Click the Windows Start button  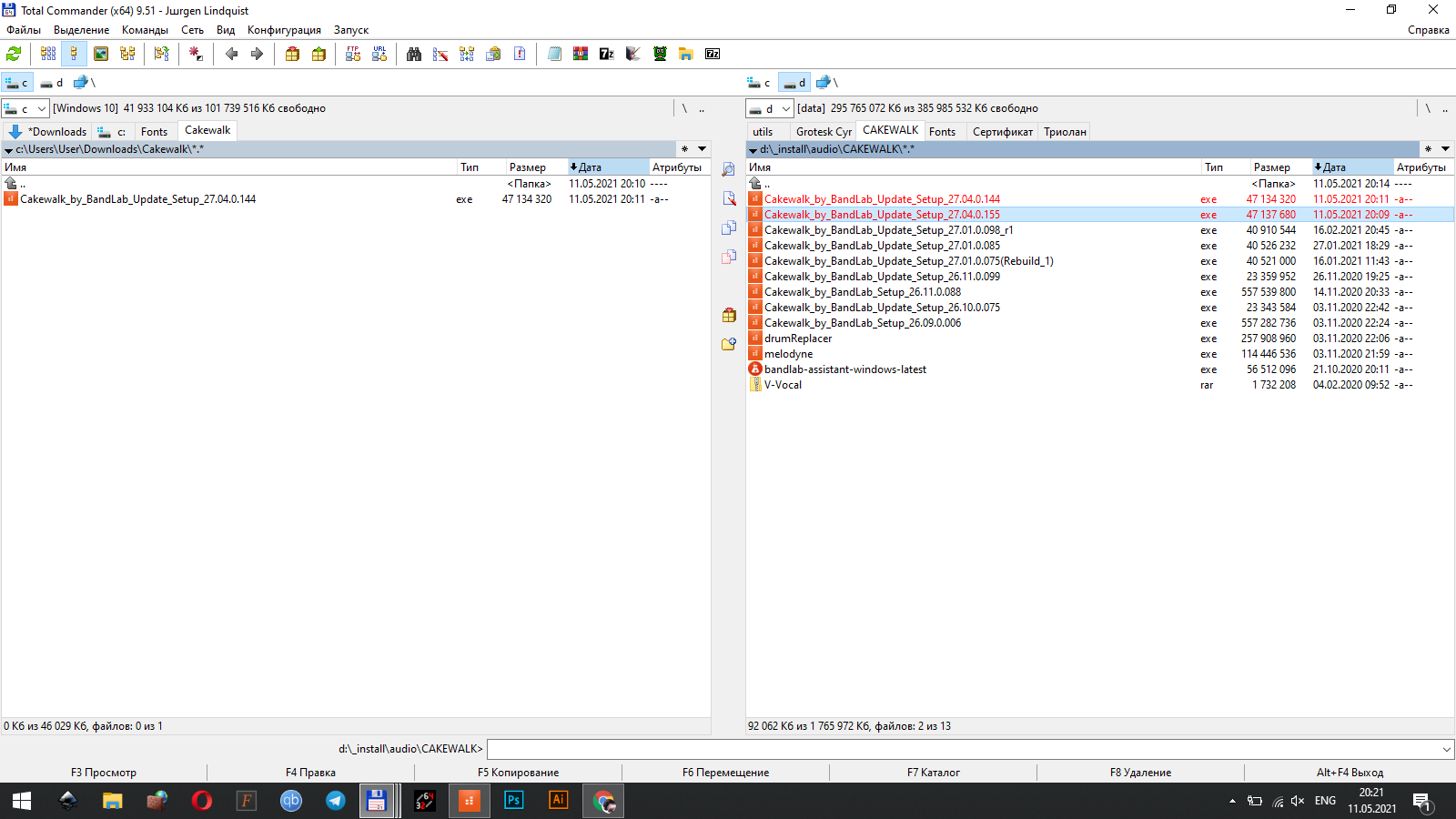point(22,801)
